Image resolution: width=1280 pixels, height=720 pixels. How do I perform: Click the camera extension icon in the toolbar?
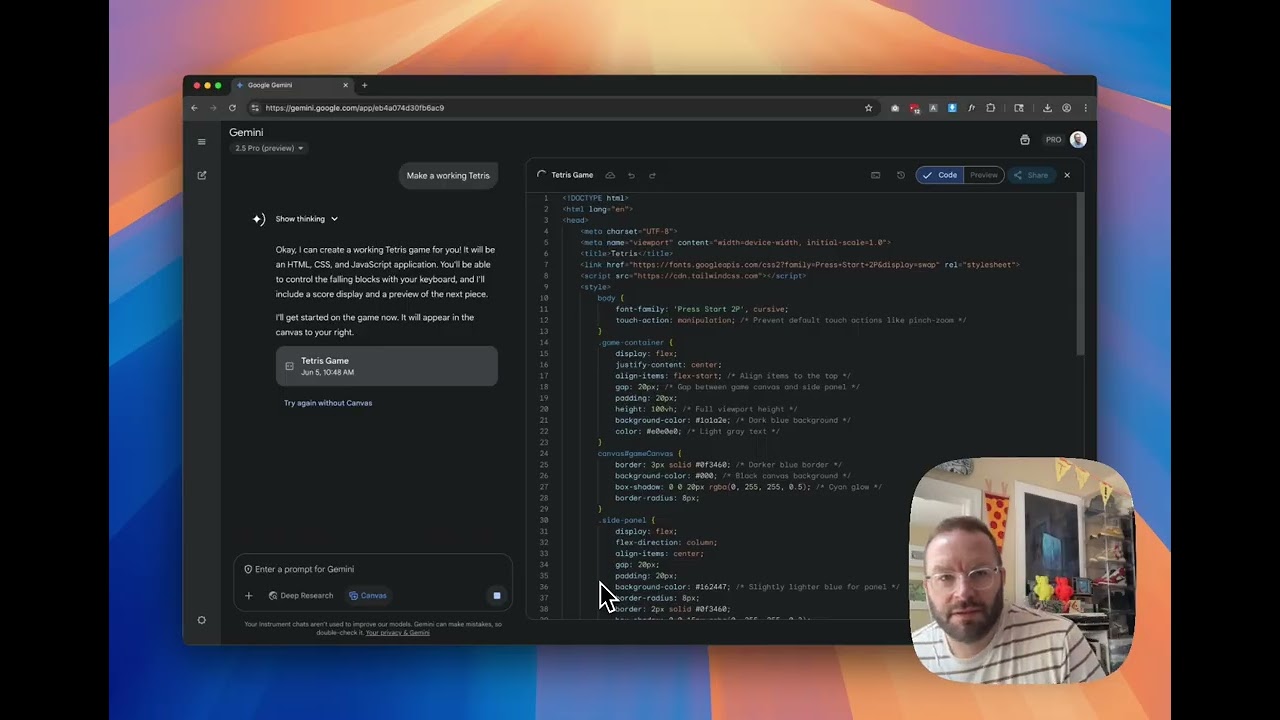[895, 108]
